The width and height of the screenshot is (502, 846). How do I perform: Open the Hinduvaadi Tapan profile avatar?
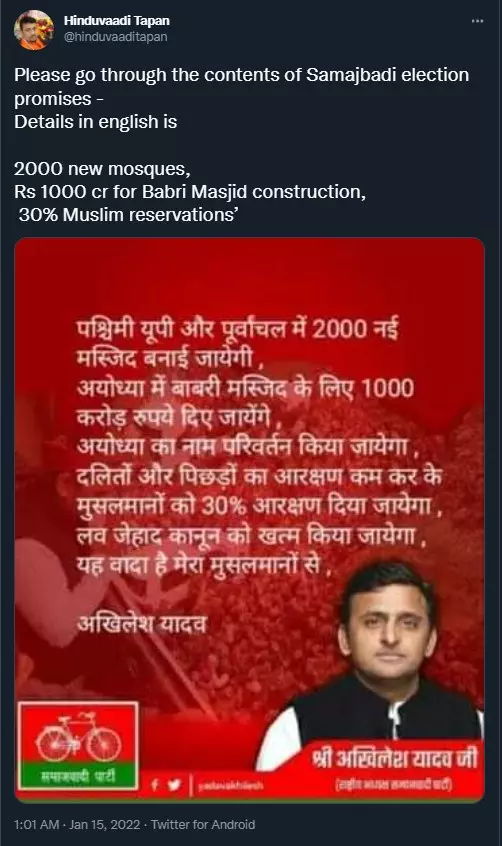pyautogui.click(x=34, y=29)
